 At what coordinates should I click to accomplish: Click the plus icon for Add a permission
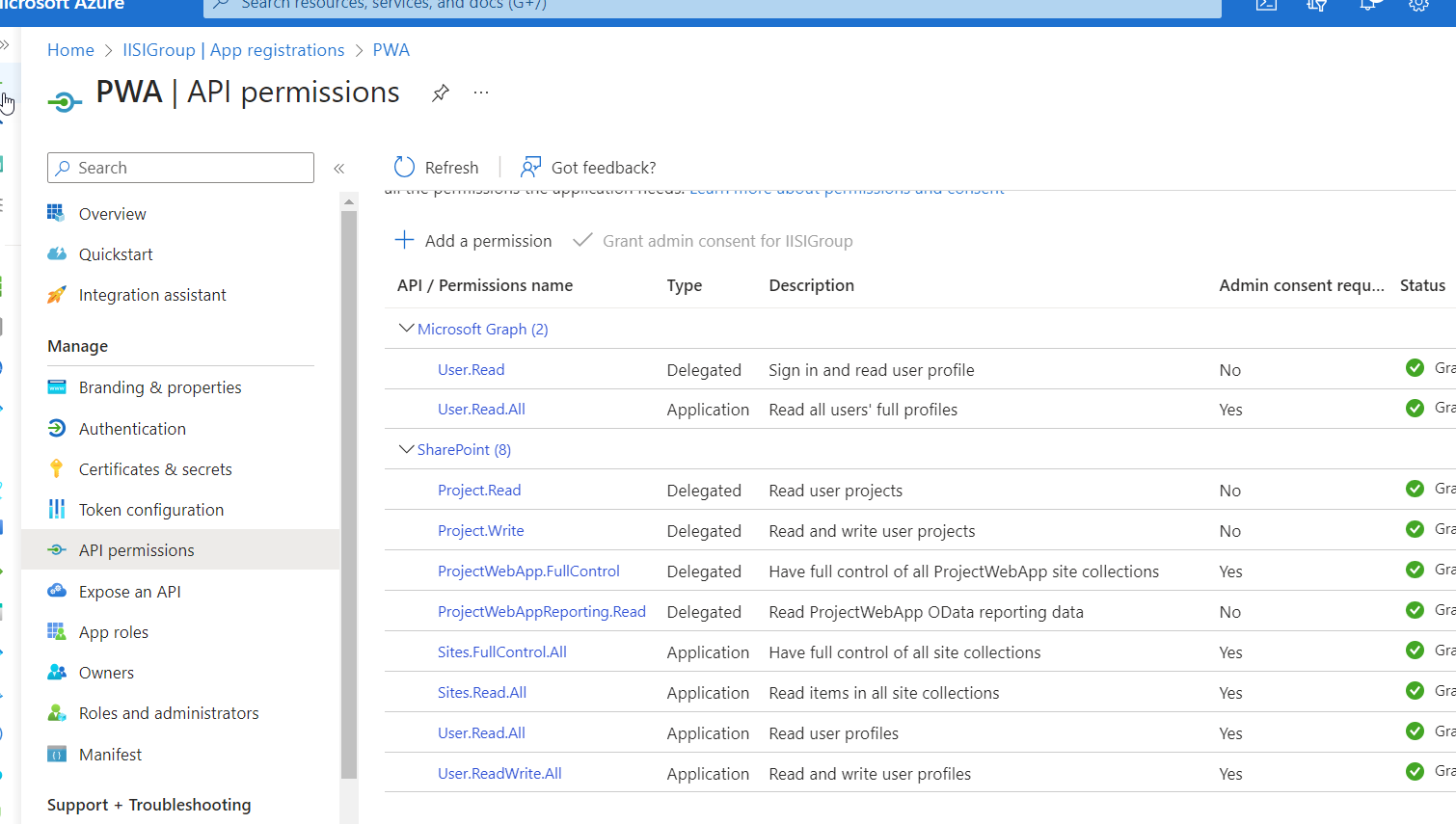click(404, 240)
